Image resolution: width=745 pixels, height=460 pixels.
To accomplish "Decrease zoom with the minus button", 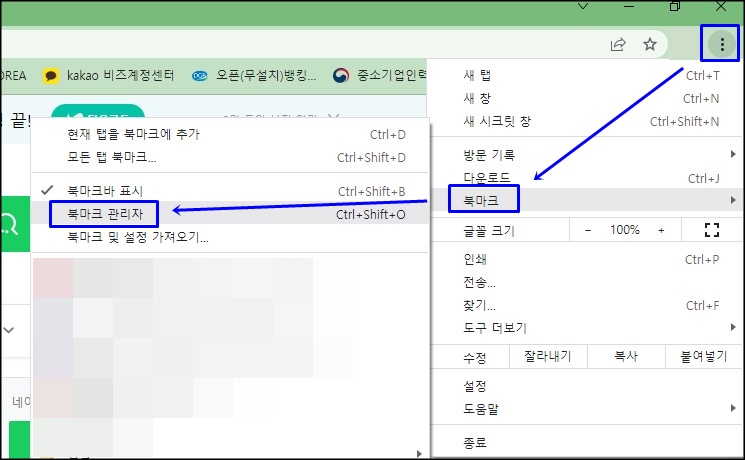I will (588, 230).
